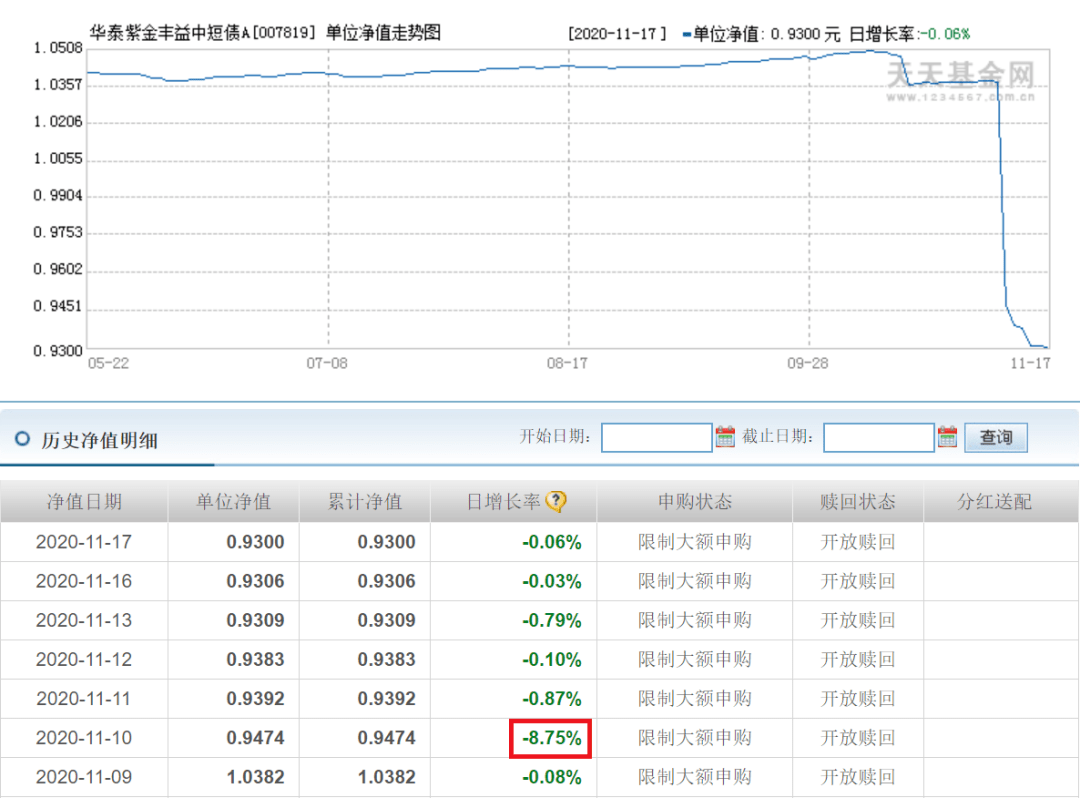
Task: Click cumulative net value 0.9300 for 2020-11-17
Action: 386,542
